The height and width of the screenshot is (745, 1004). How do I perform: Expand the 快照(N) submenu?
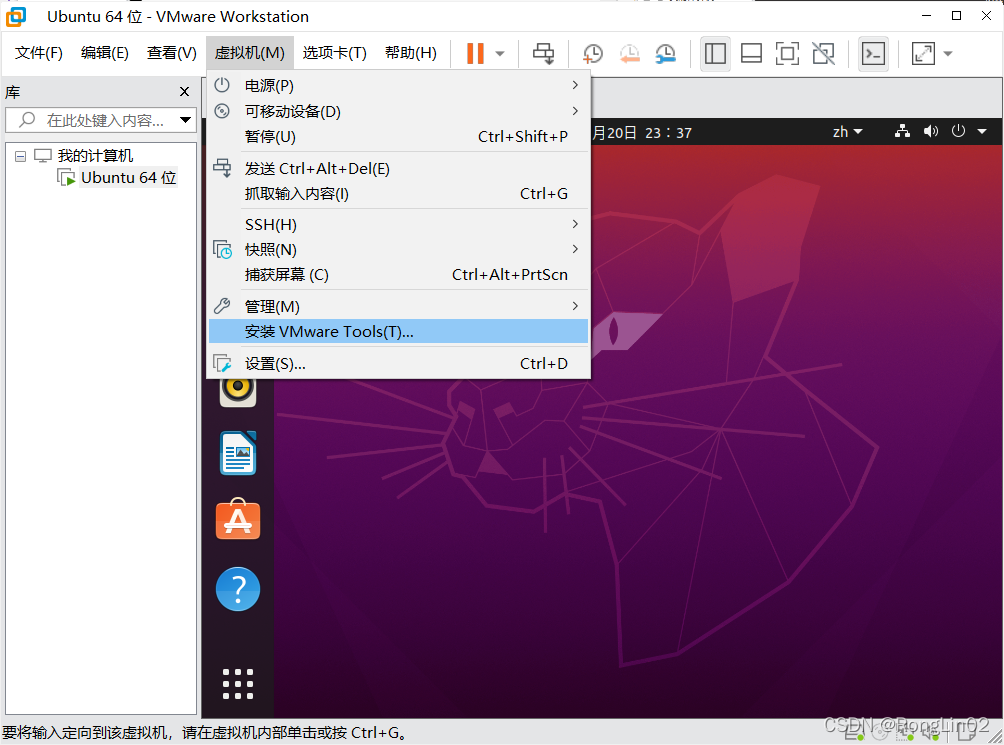(x=398, y=250)
